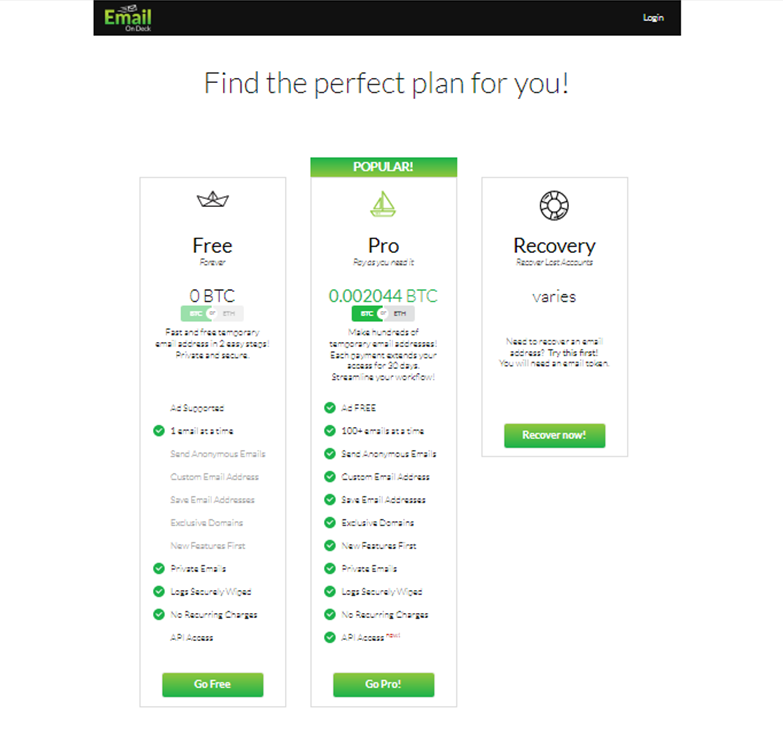Click the checkmark next to Exclusive Domains in Pro
This screenshot has width=783, height=733.
330,523
